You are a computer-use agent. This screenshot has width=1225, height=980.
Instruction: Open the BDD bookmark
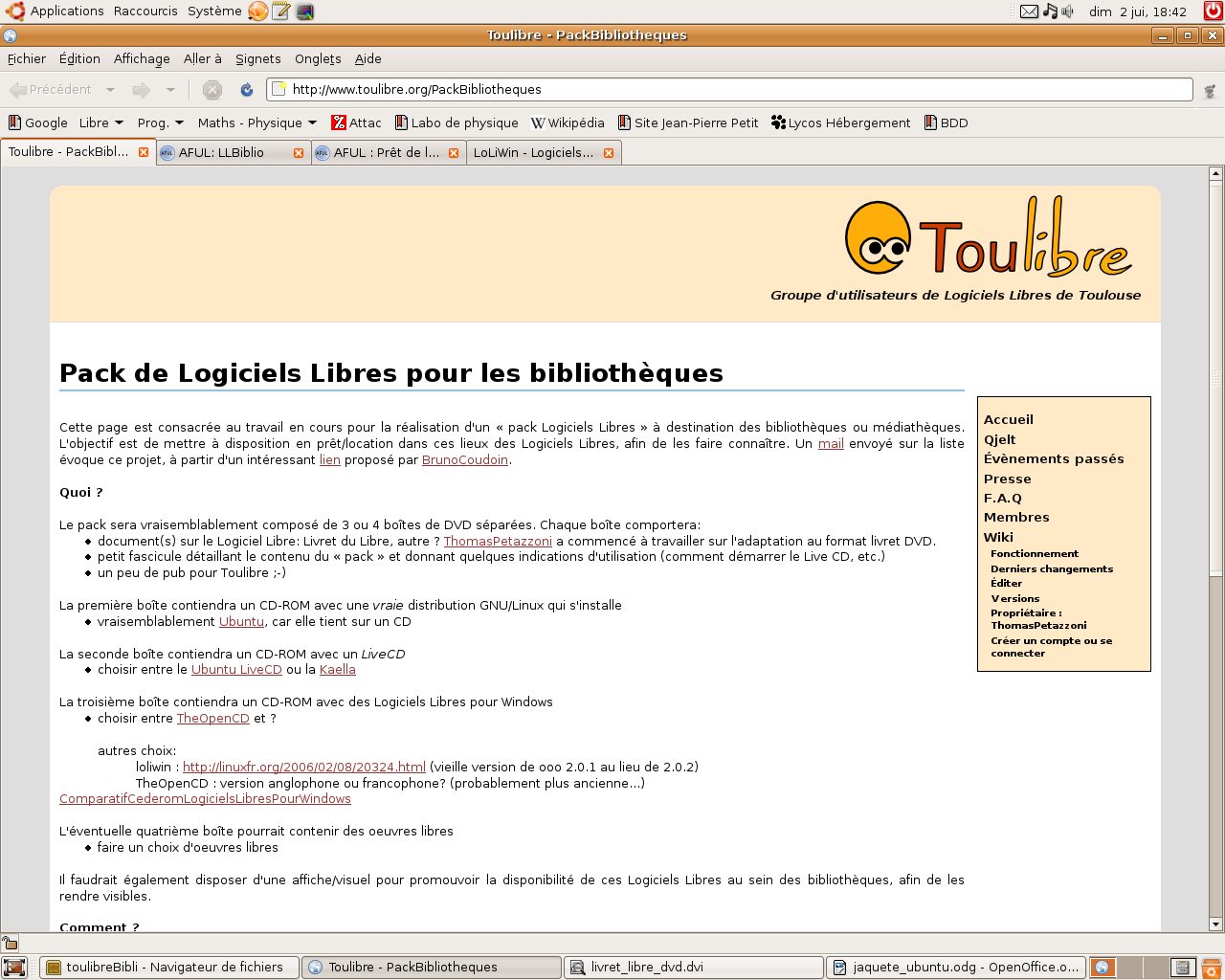[947, 122]
